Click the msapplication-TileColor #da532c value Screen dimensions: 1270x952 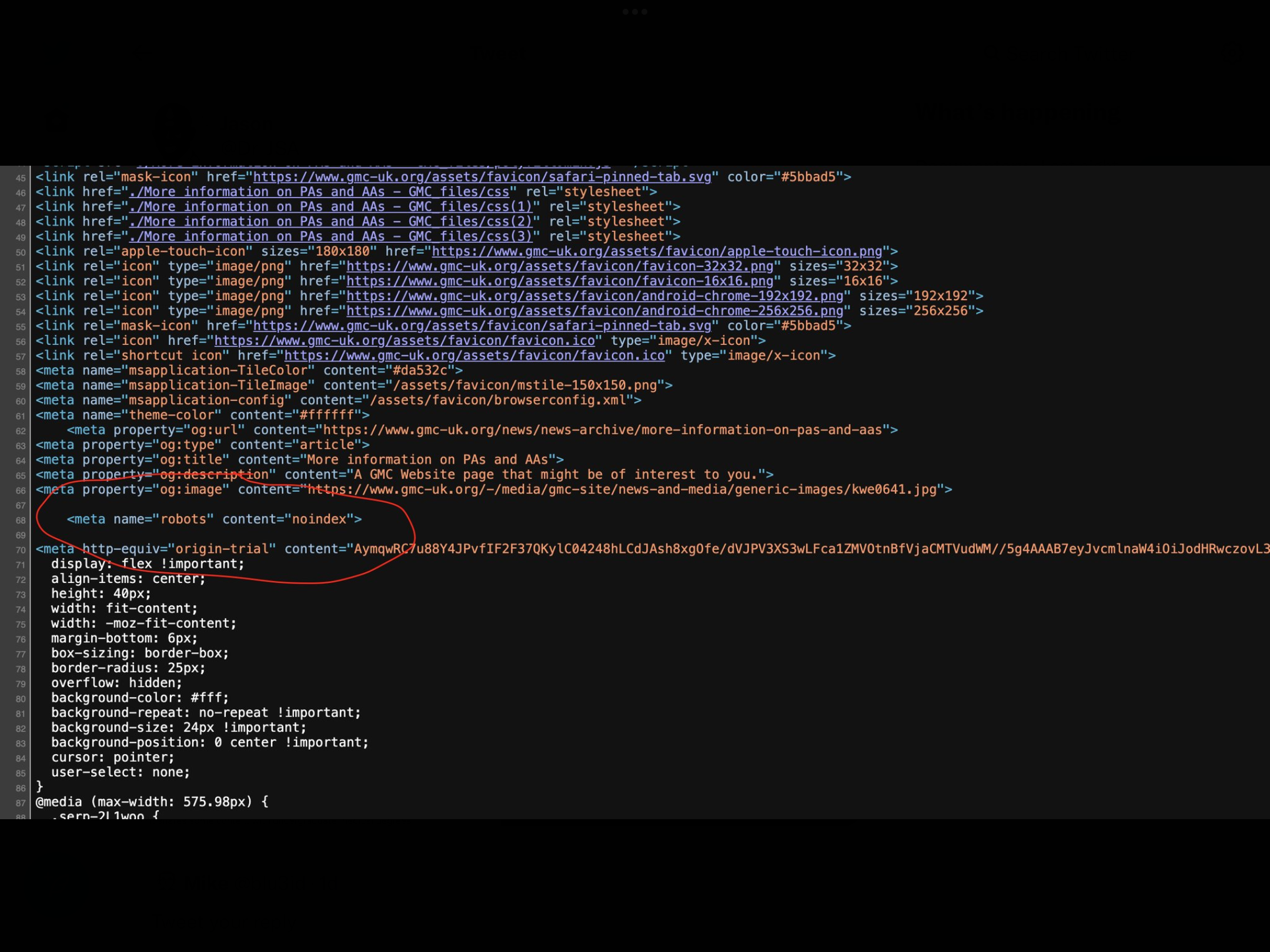pyautogui.click(x=420, y=371)
